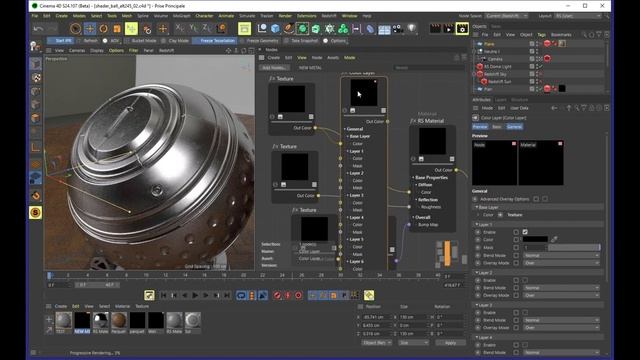The width and height of the screenshot is (640, 360).
Task: Open the Layout dropdown
Action: pos(578,16)
